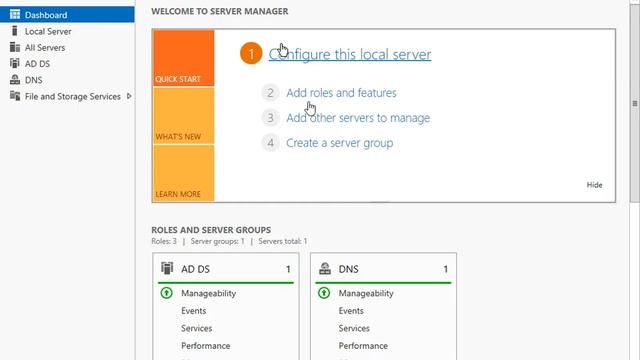This screenshot has height=360, width=640.
Task: Select the Quick Start tab
Action: point(184,58)
